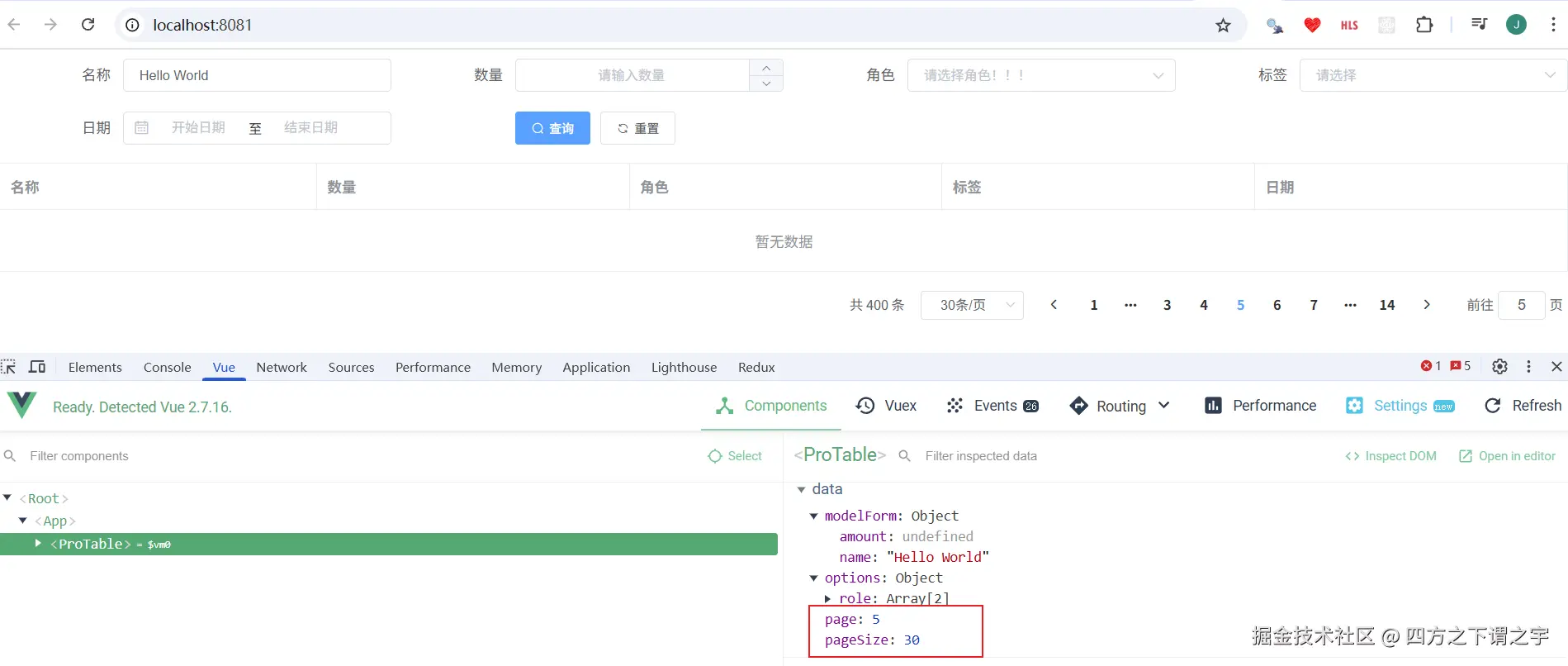Click the Refresh button in Vue devtools

tap(1523, 406)
